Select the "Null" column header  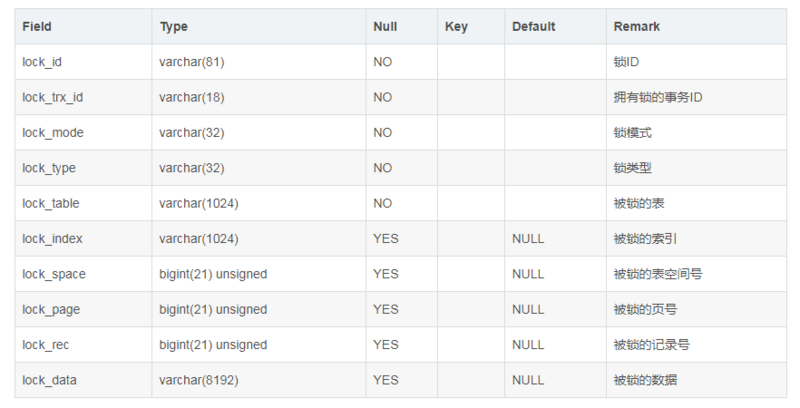385,27
